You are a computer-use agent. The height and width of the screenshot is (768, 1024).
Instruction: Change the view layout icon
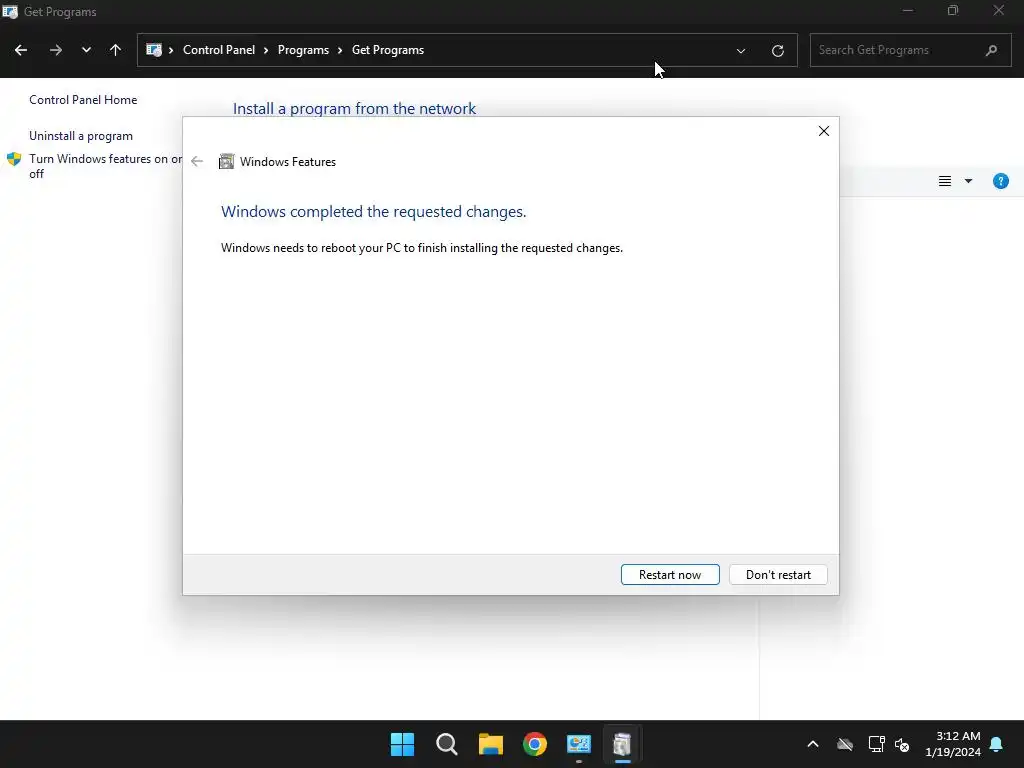pyautogui.click(x=944, y=182)
